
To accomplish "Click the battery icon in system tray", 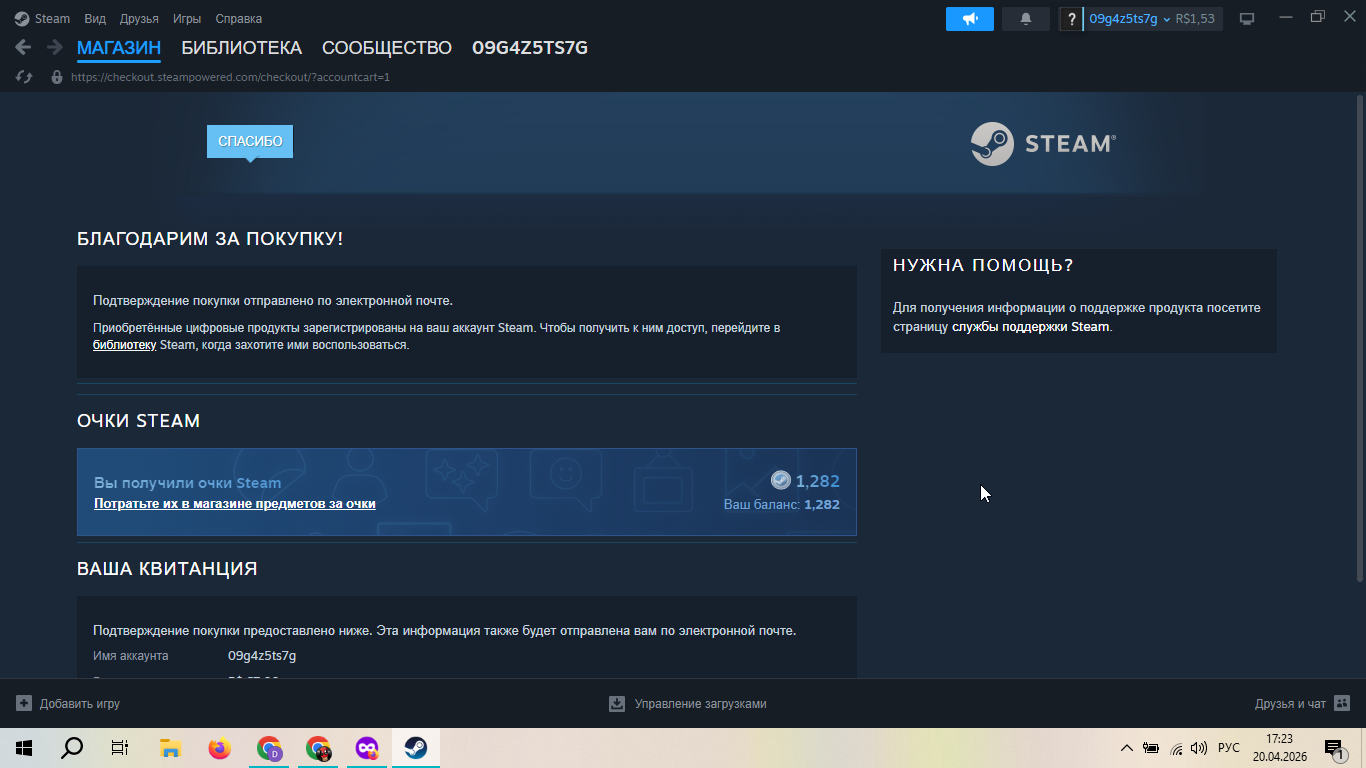I will (x=1151, y=748).
